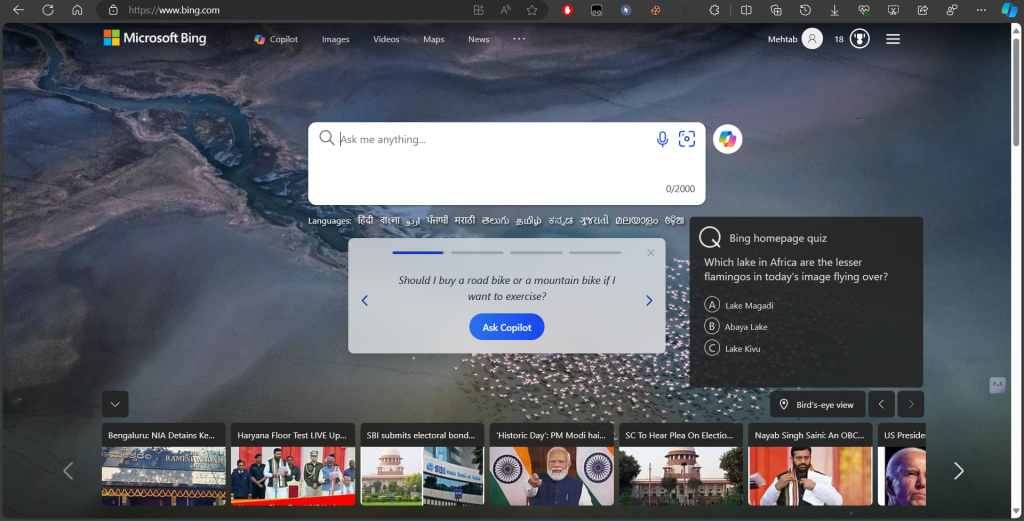Click the Copilot icon beside search box

pos(727,139)
